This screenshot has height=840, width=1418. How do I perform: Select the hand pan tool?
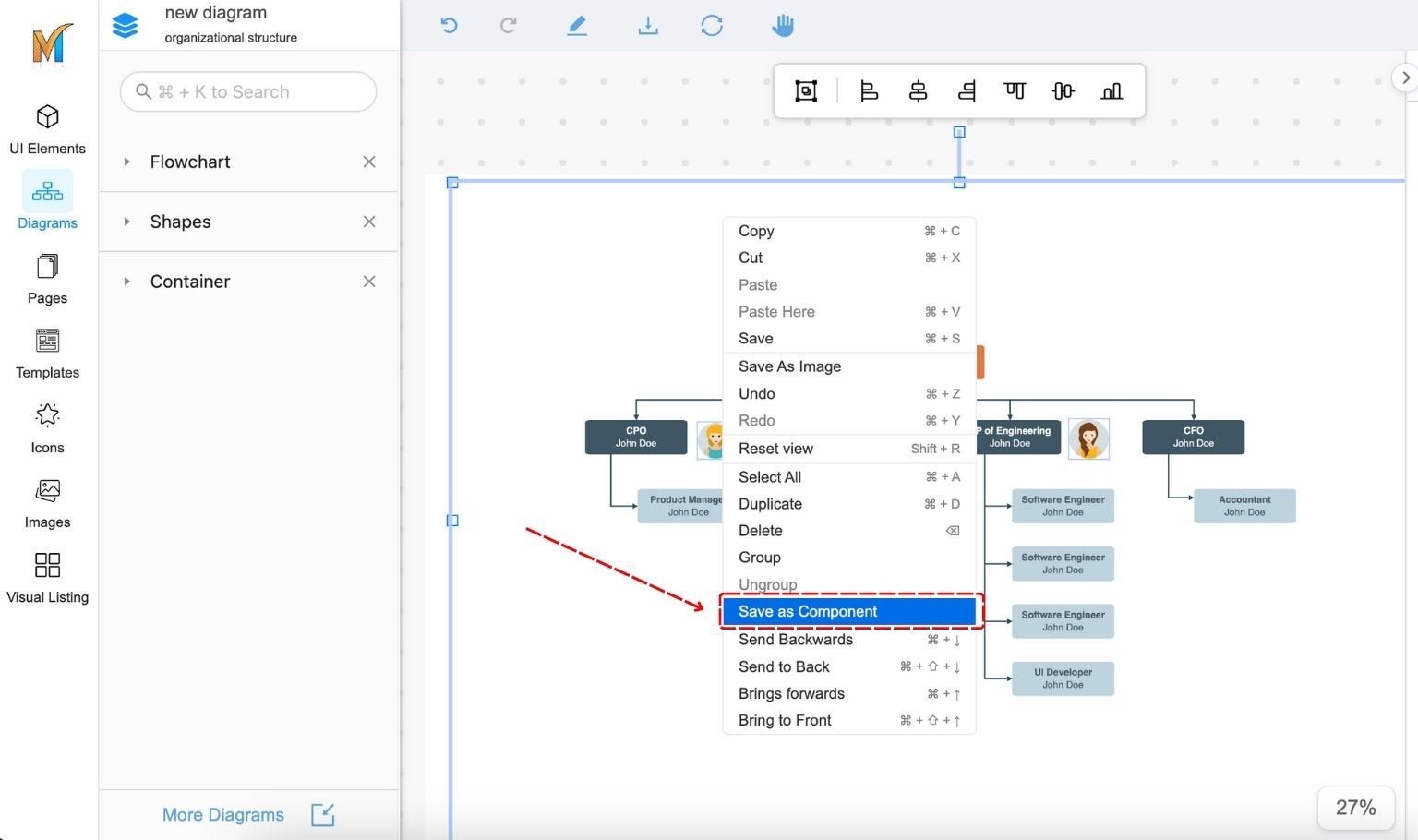(783, 26)
